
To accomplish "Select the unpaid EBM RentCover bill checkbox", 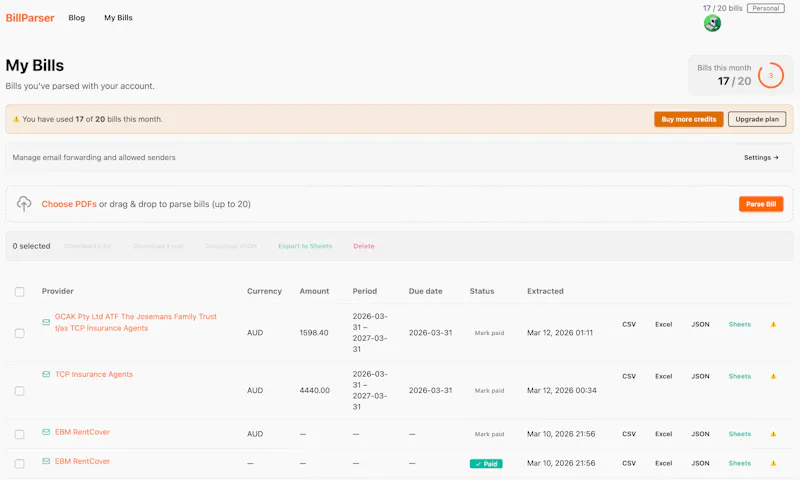I will pos(19,434).
